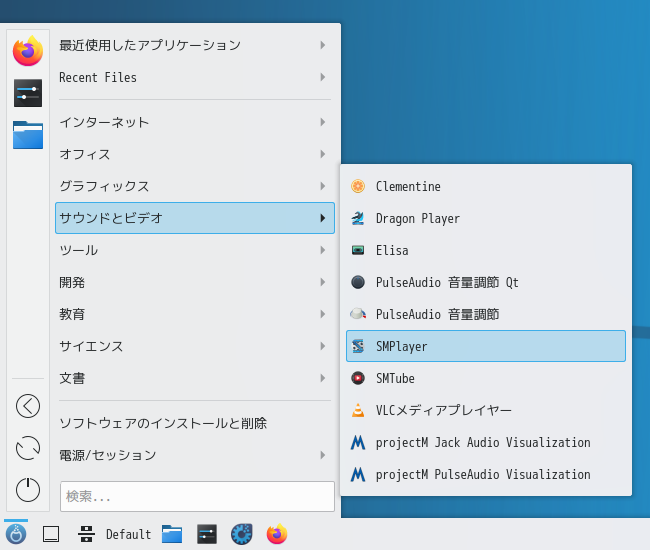Click the 検索 search field
Image resolution: width=650 pixels, height=550 pixels.
coord(197,496)
